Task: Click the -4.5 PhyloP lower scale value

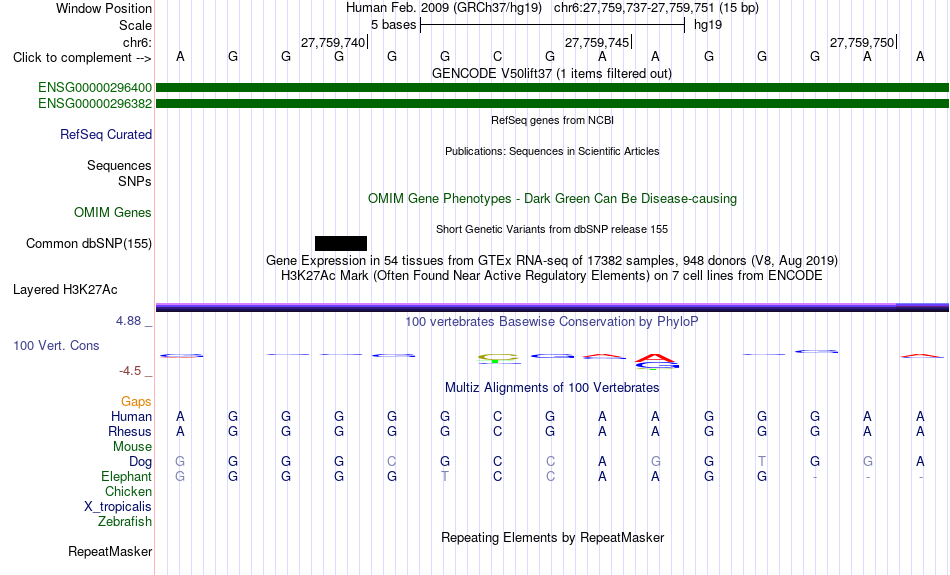Action: pos(130,371)
